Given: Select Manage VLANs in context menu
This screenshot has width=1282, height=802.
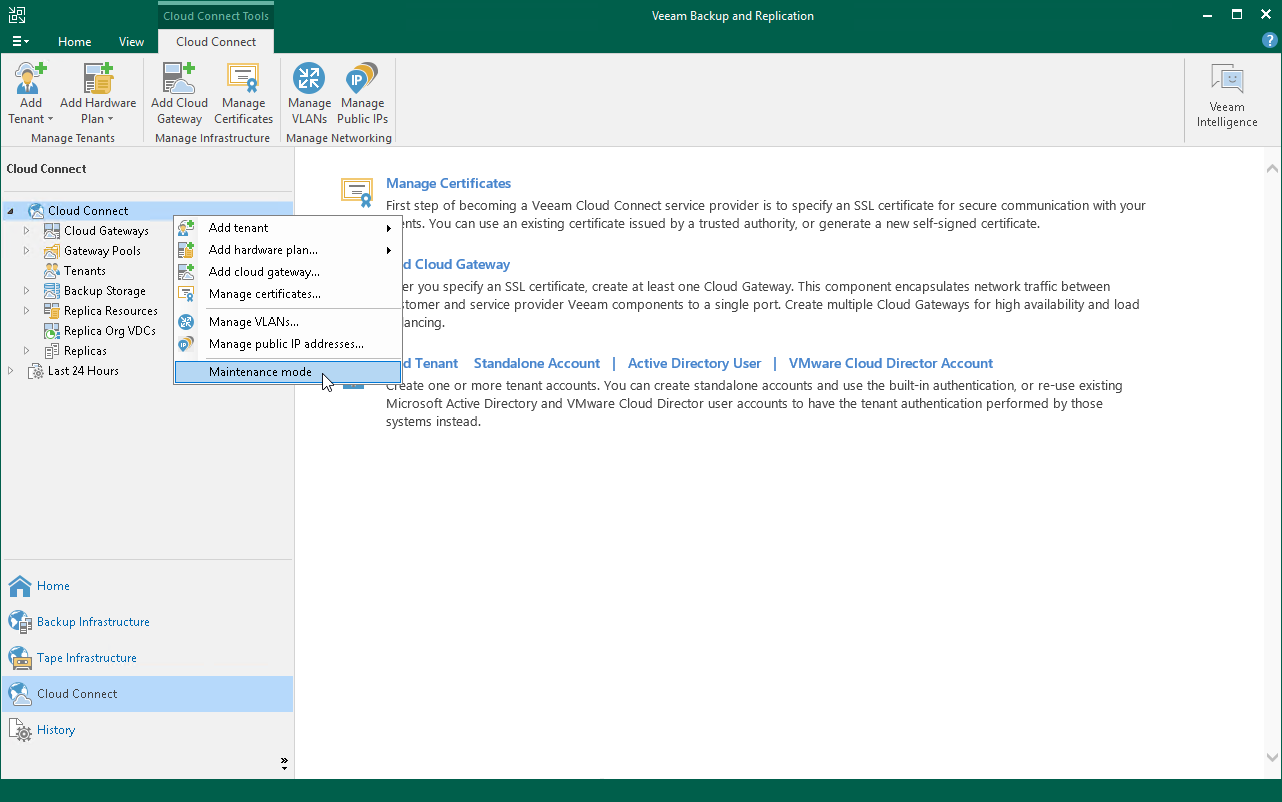Looking at the screenshot, I should click(x=288, y=322).
